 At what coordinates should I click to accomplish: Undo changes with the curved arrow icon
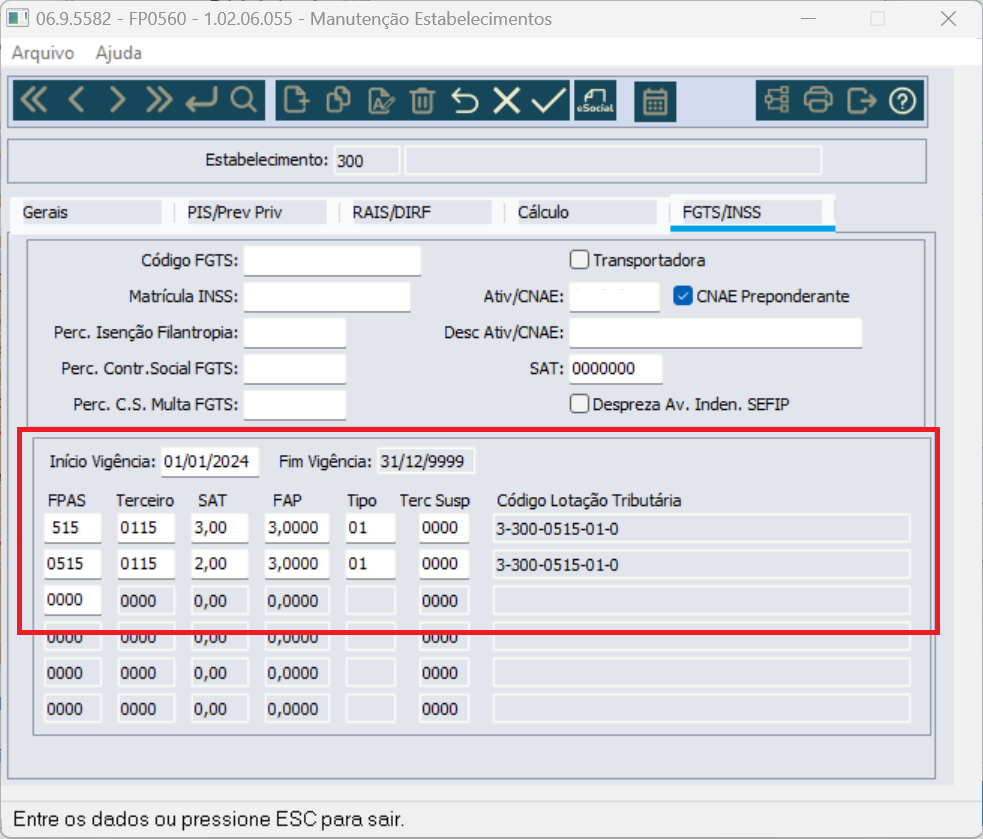tap(465, 100)
